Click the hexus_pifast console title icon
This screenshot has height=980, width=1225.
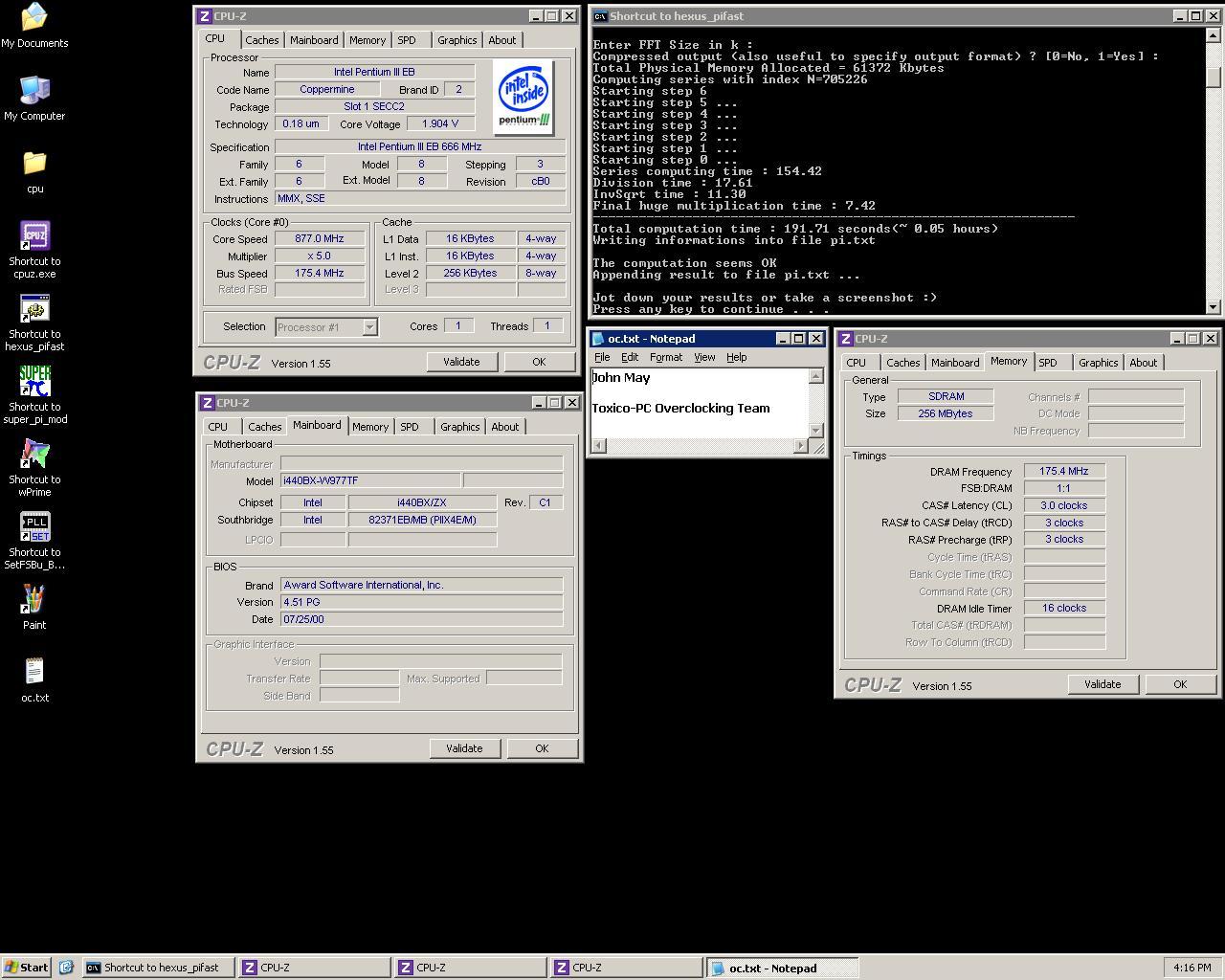click(x=600, y=16)
